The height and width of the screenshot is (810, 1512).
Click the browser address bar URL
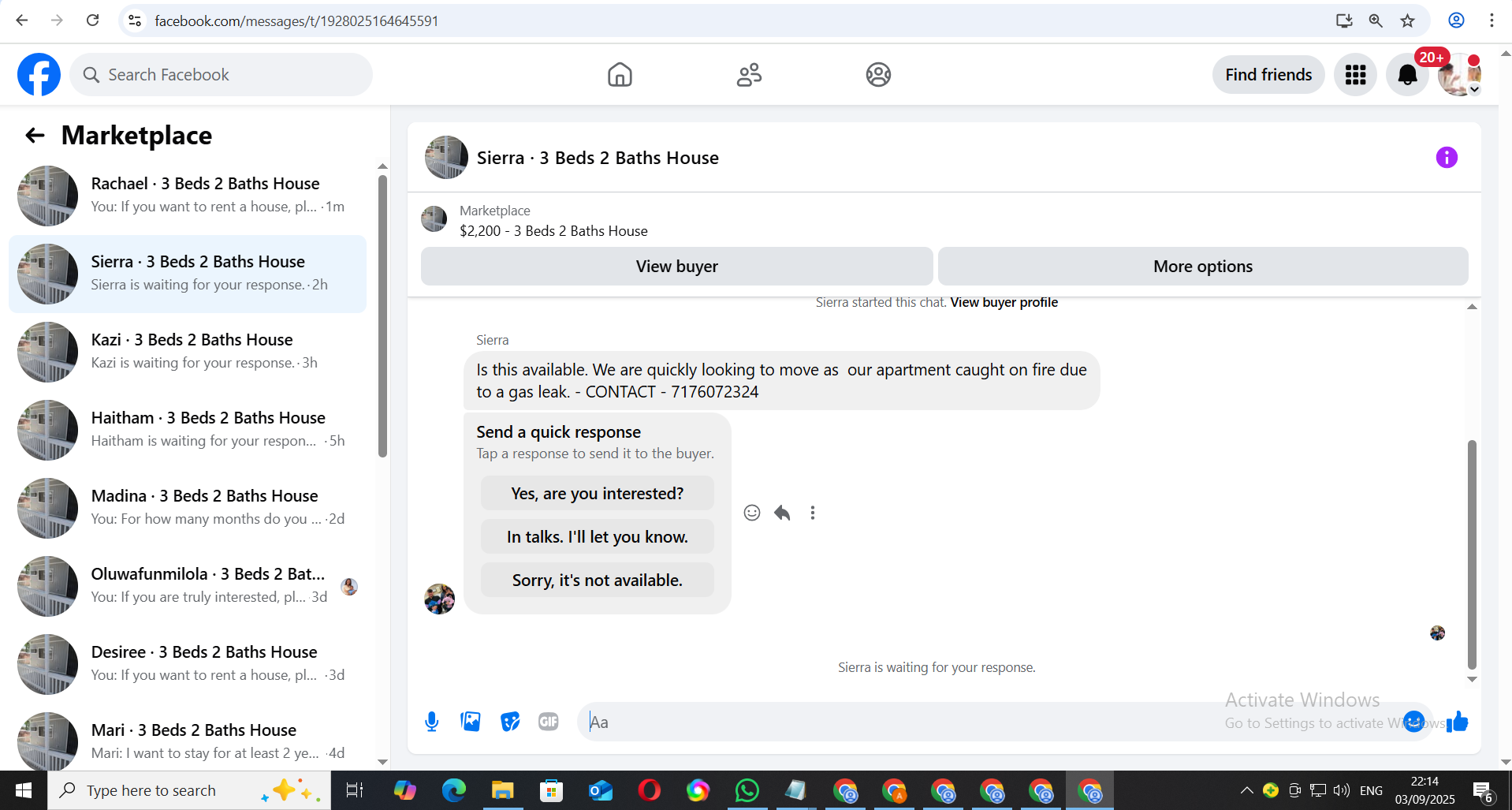click(x=296, y=21)
